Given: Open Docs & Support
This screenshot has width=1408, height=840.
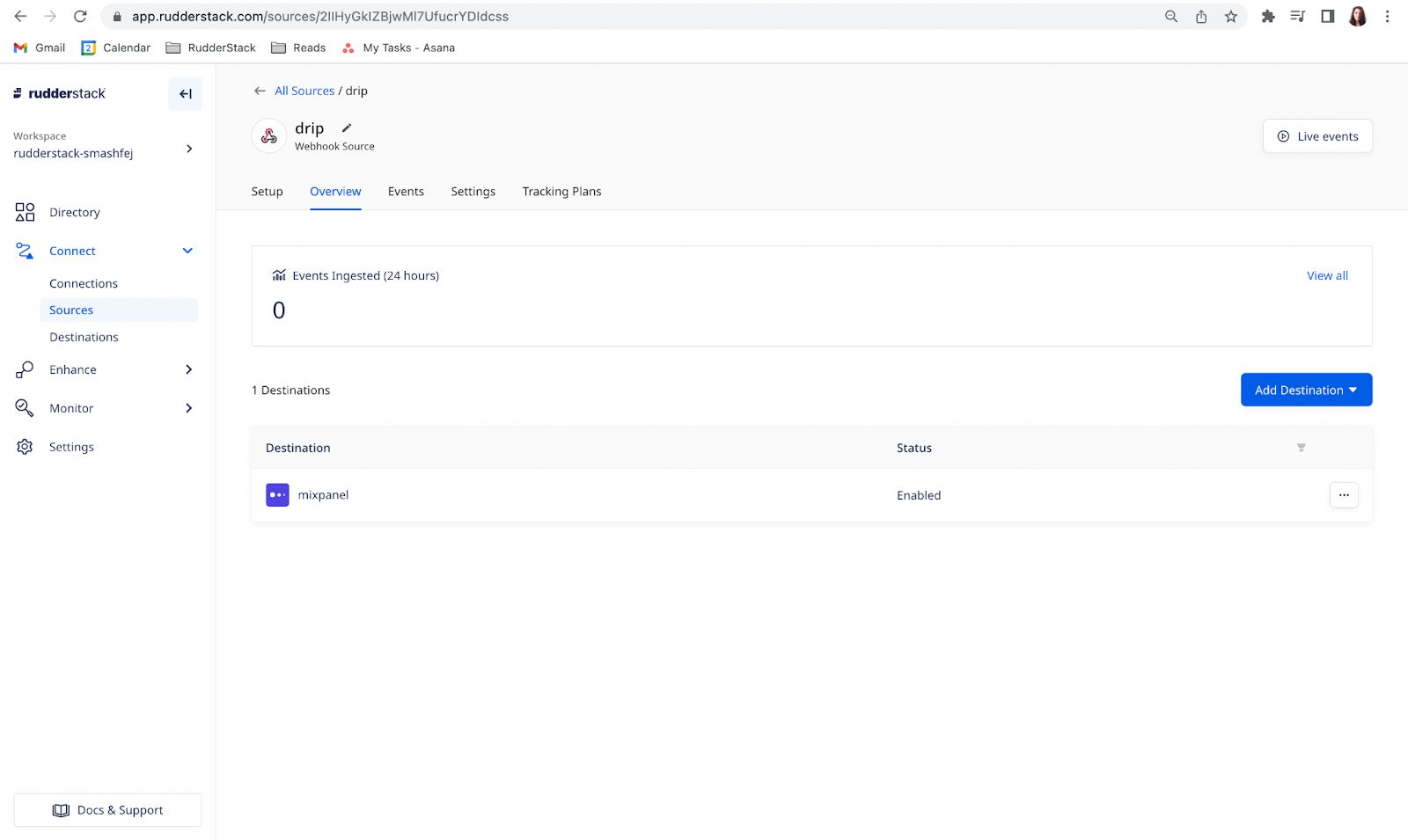Looking at the screenshot, I should coord(107,810).
